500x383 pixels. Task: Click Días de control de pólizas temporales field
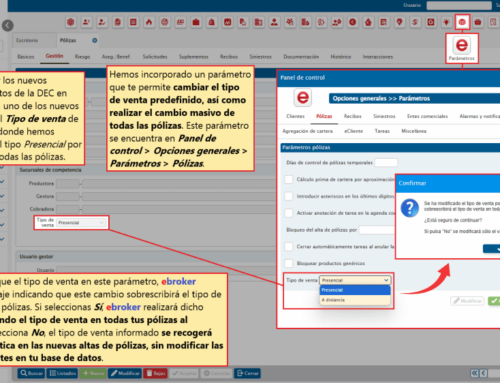pos(386,163)
